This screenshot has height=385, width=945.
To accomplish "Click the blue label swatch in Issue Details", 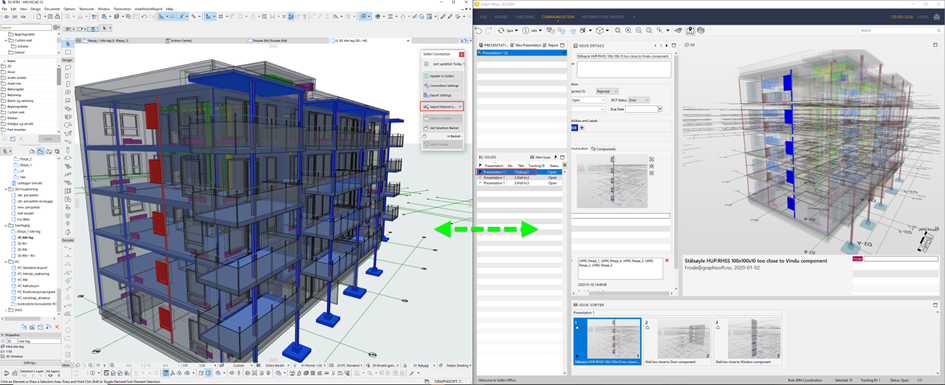I will pyautogui.click(x=574, y=128).
